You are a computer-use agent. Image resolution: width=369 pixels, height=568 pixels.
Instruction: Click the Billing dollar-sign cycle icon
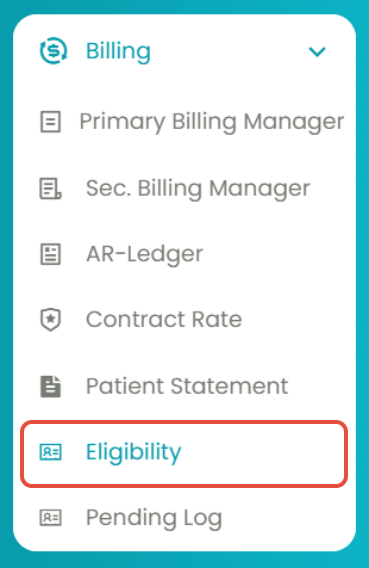coord(54,51)
